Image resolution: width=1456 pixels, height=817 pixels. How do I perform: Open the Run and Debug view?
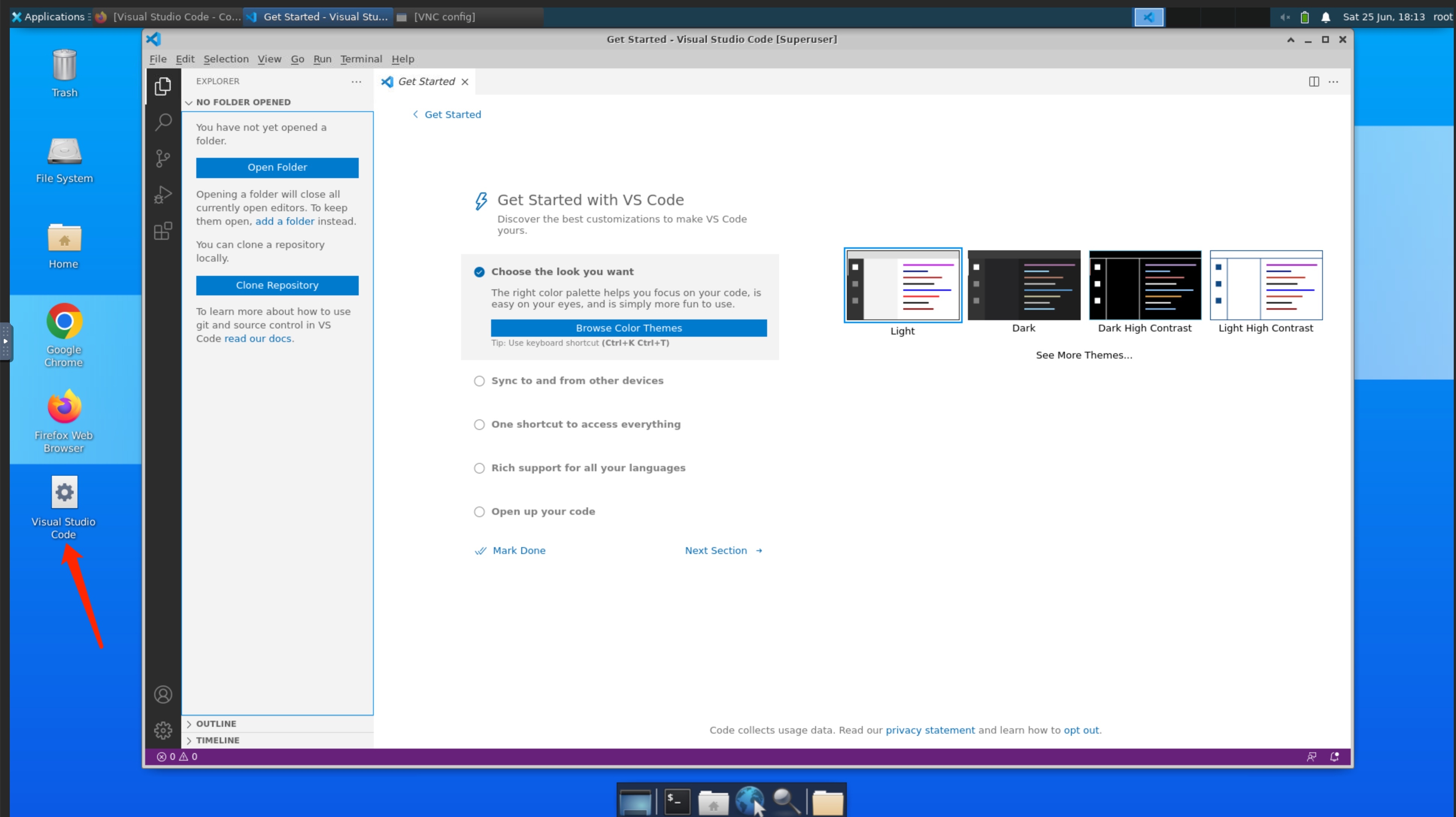pos(163,194)
